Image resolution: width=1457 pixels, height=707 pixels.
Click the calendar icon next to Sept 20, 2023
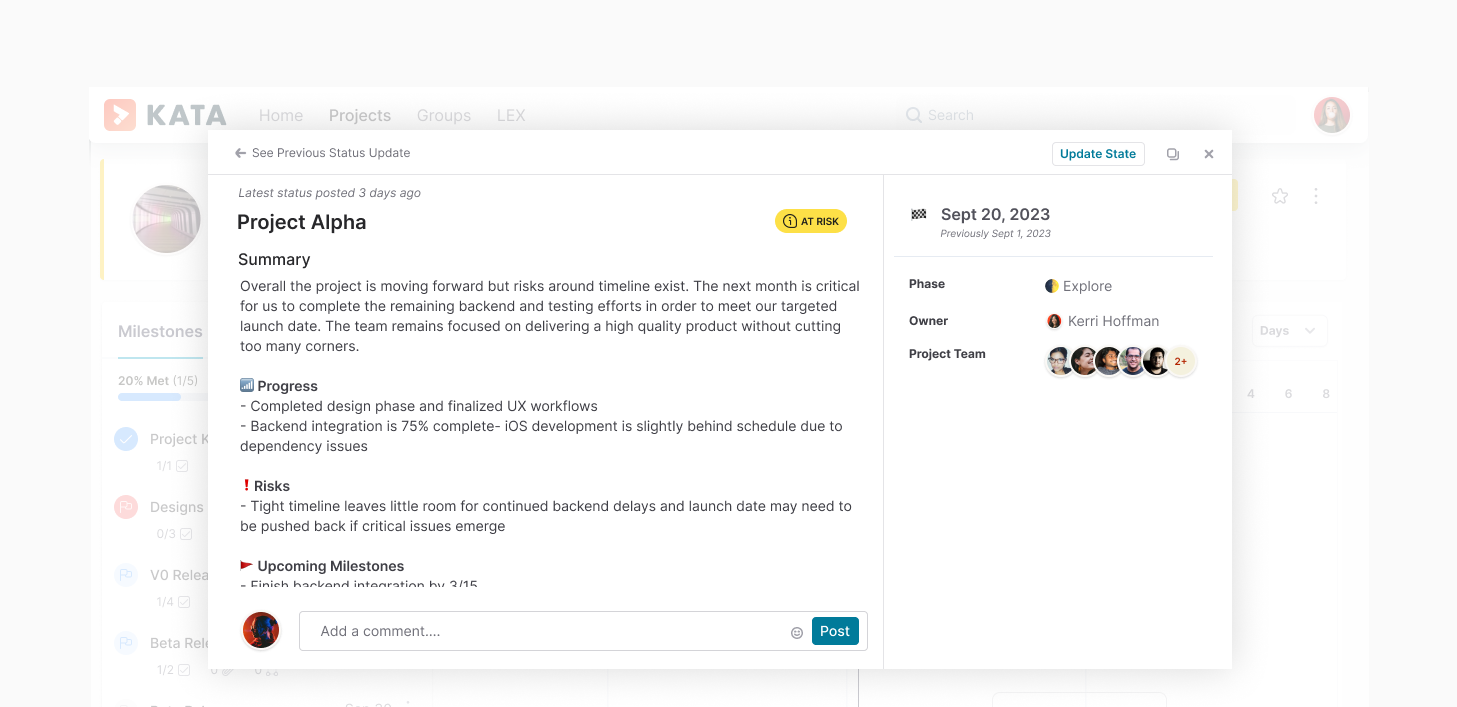[x=919, y=213]
